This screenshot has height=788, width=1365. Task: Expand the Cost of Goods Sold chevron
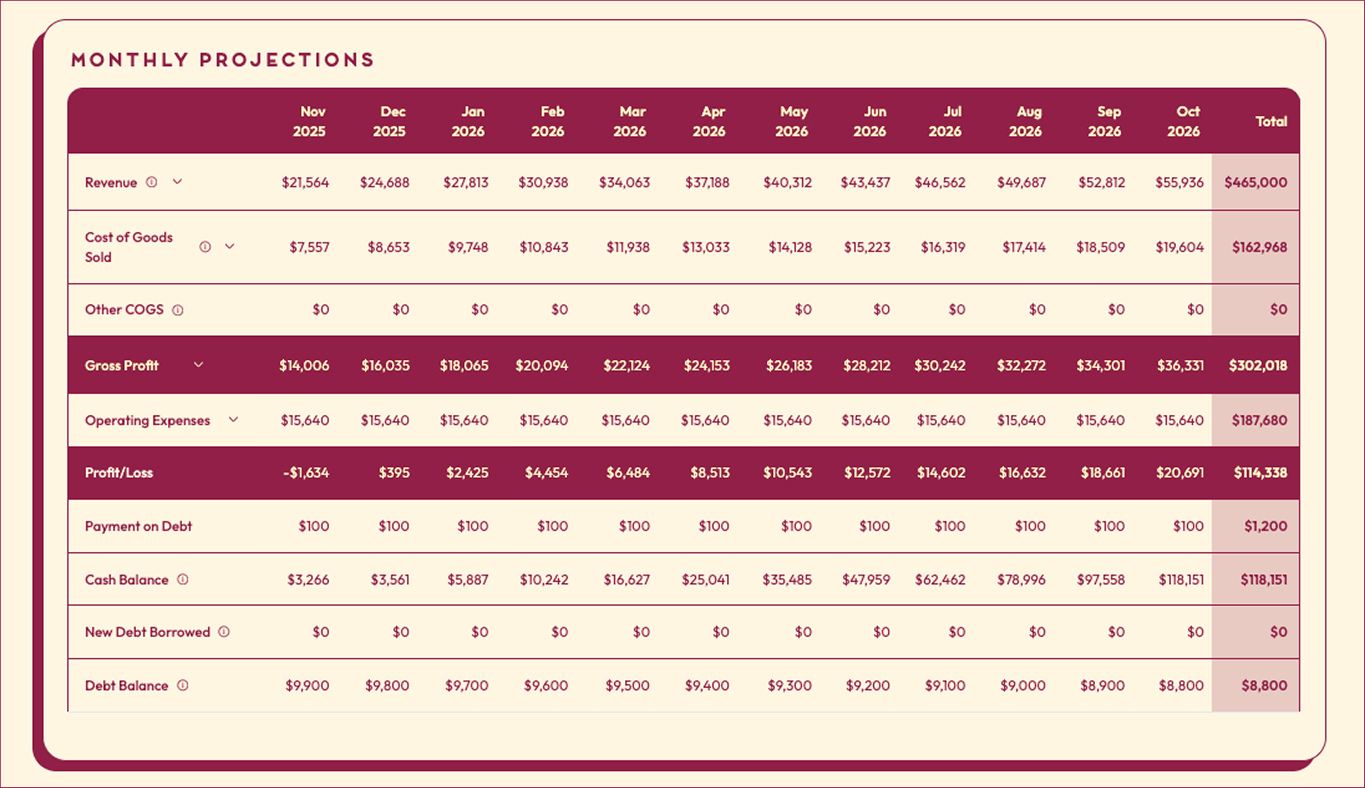pos(229,246)
